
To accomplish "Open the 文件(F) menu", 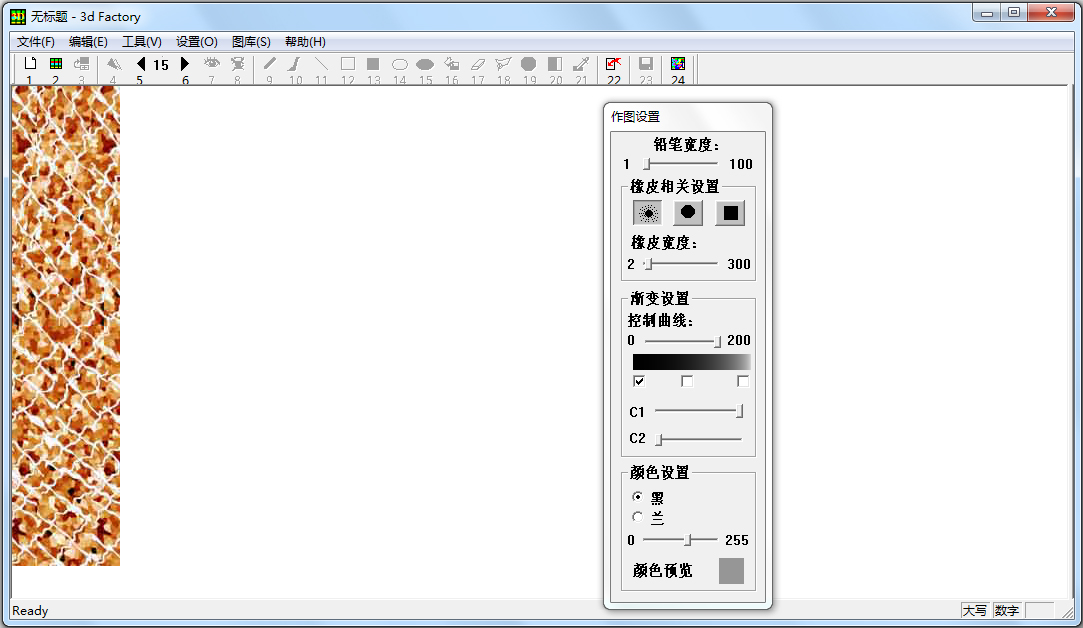I will pos(36,41).
